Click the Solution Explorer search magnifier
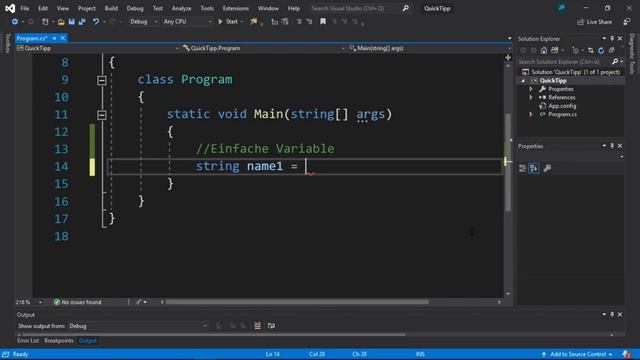640x360 pixels. pyautogui.click(x=615, y=62)
